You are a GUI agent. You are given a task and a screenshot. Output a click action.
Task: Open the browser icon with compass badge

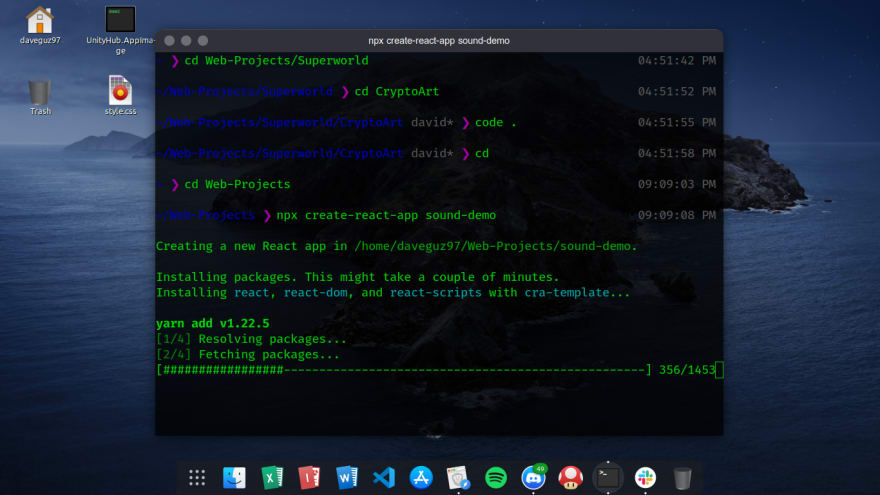(x=458, y=478)
